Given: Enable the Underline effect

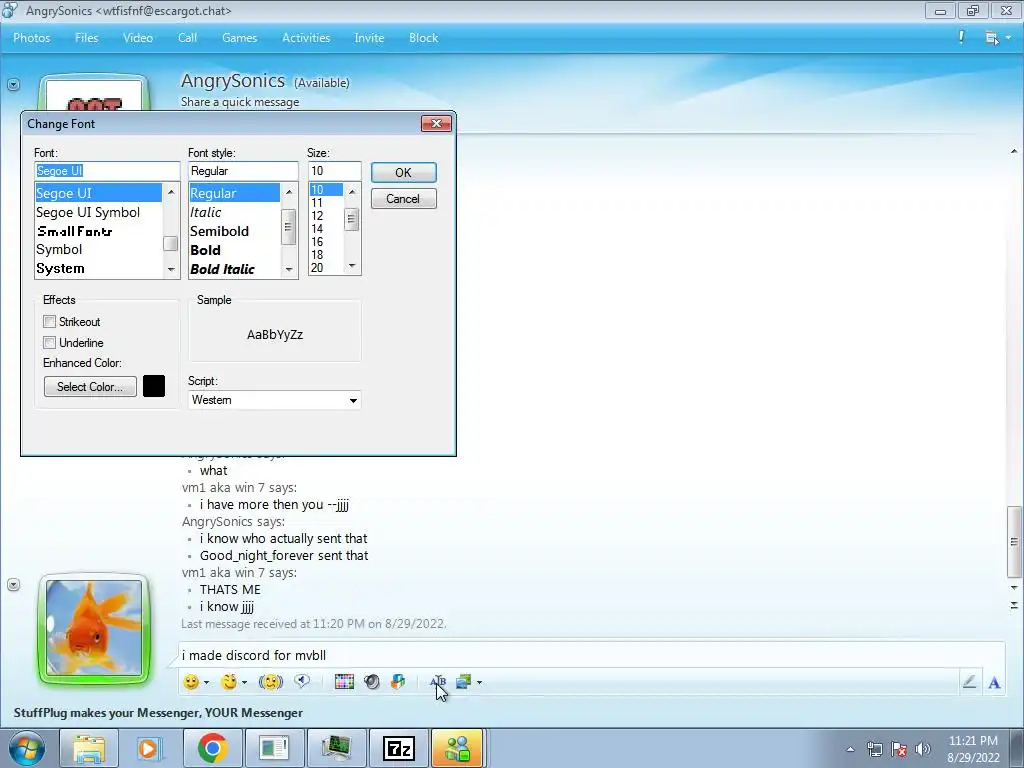Looking at the screenshot, I should (x=50, y=342).
